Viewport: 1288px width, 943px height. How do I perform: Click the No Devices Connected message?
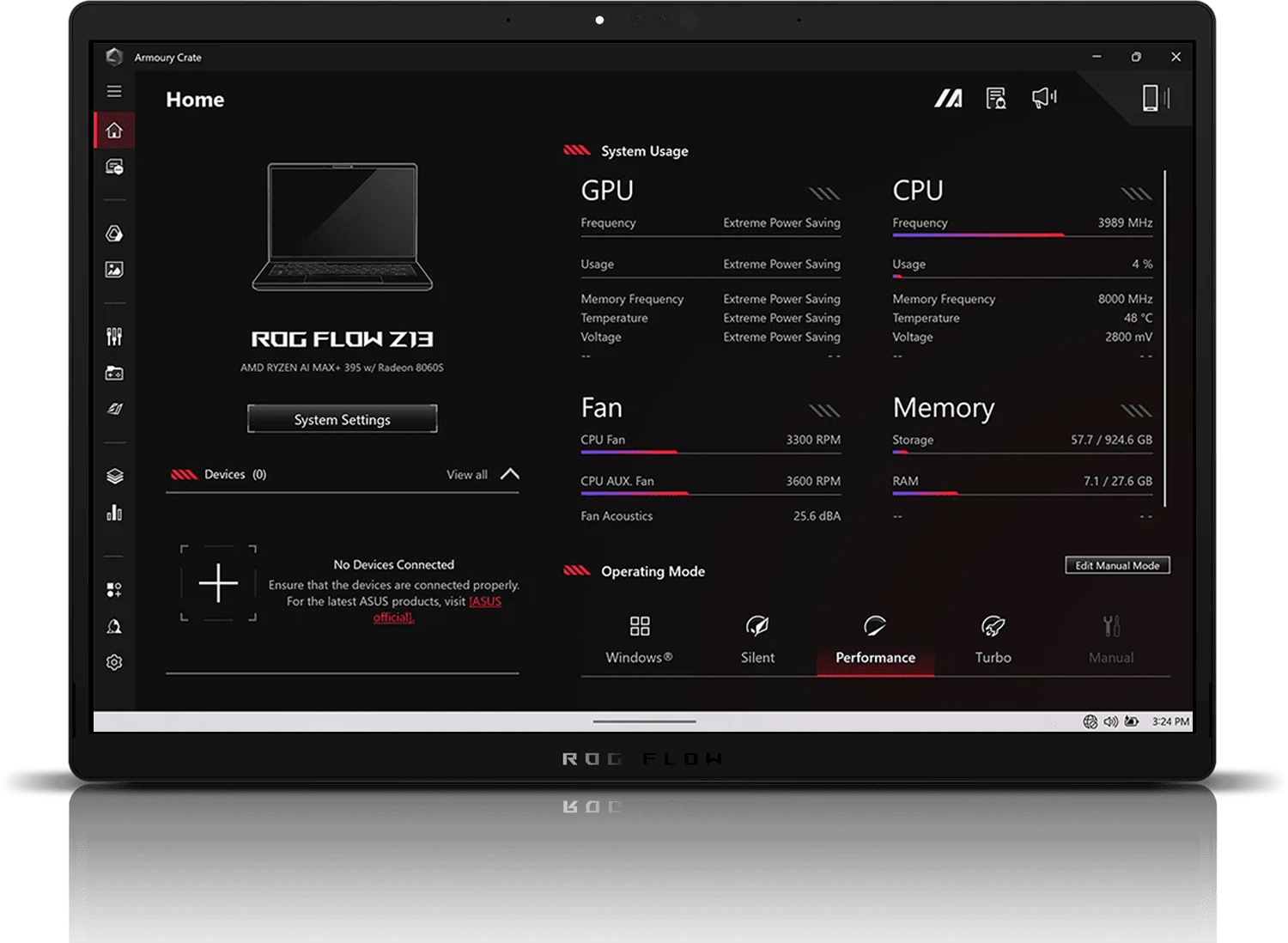point(394,564)
